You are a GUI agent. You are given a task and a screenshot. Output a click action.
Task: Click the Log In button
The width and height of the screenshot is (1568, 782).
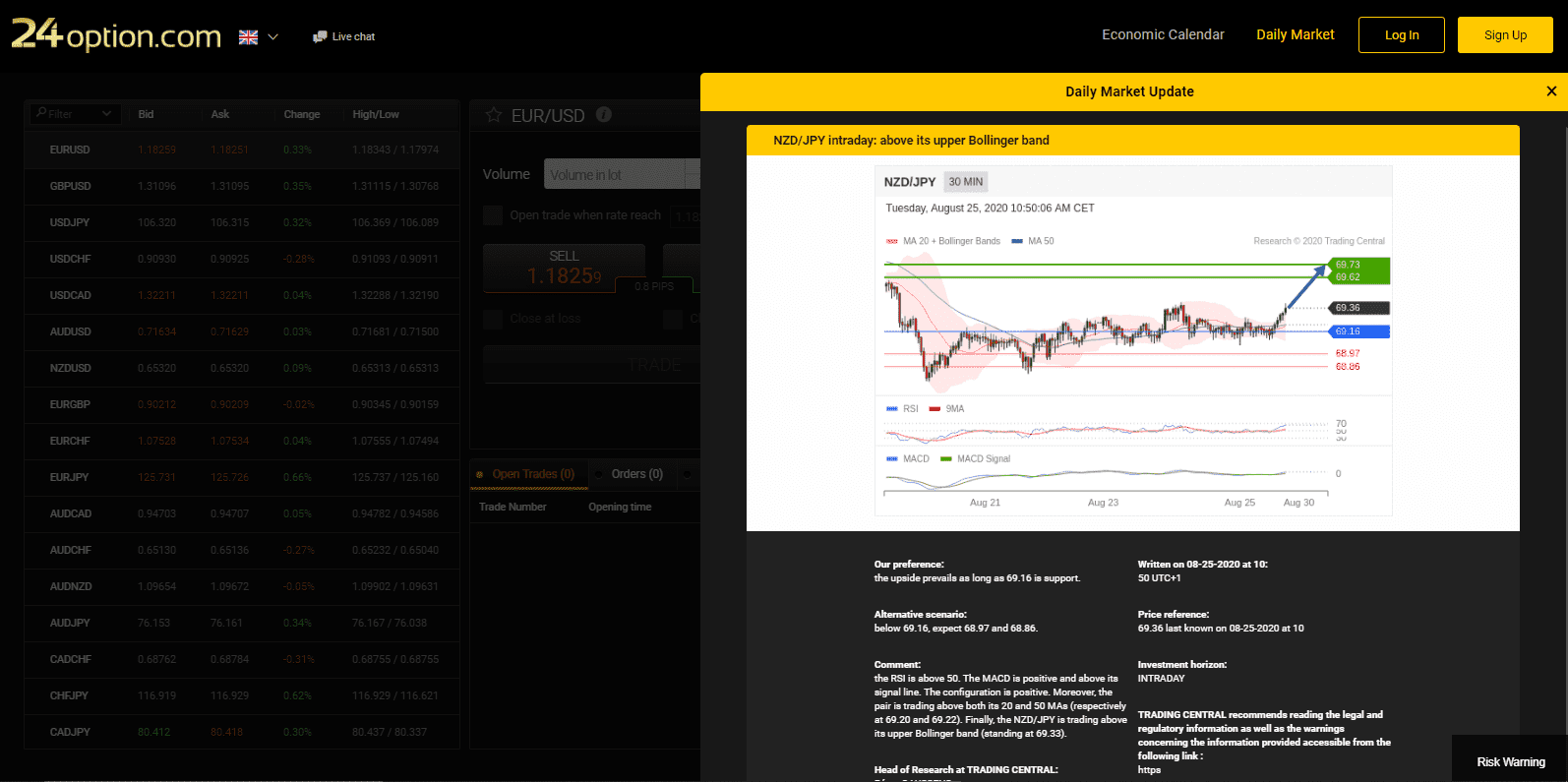pyautogui.click(x=1402, y=35)
